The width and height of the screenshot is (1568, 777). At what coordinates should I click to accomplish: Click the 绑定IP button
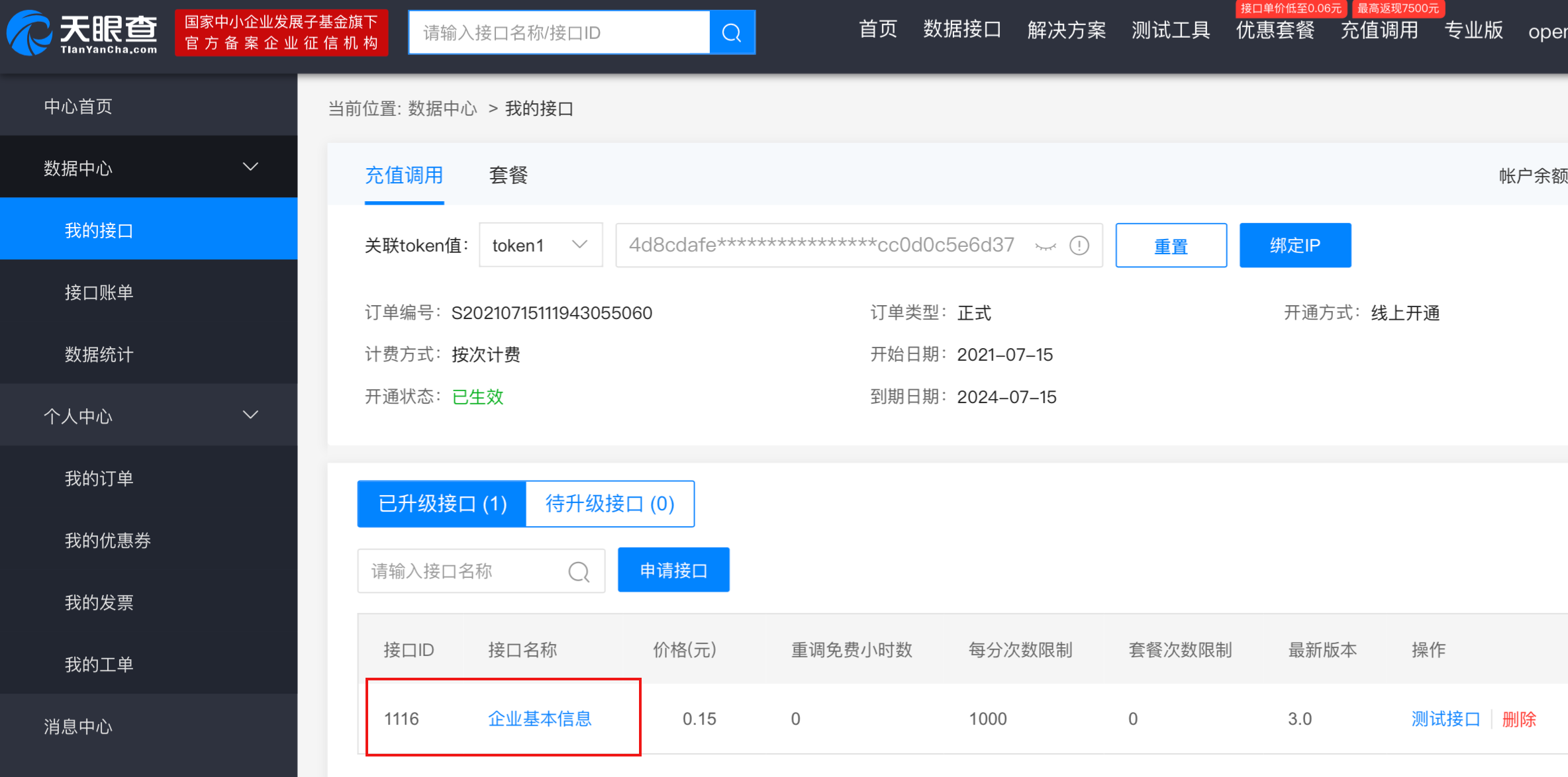(x=1295, y=246)
